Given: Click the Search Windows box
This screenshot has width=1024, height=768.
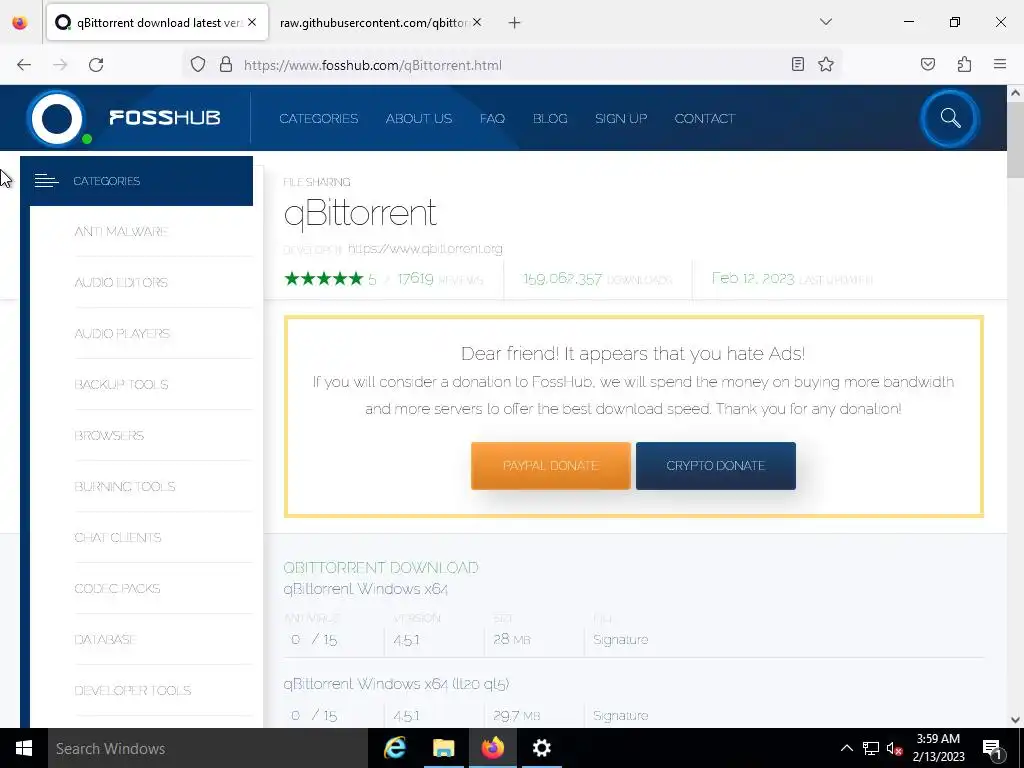Looking at the screenshot, I should click(x=208, y=748).
